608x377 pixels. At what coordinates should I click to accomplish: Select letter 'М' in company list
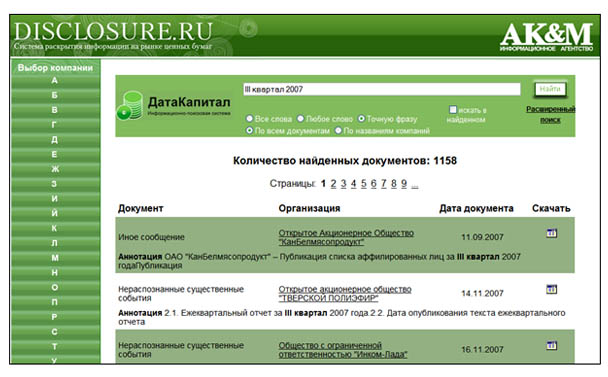(x=55, y=258)
